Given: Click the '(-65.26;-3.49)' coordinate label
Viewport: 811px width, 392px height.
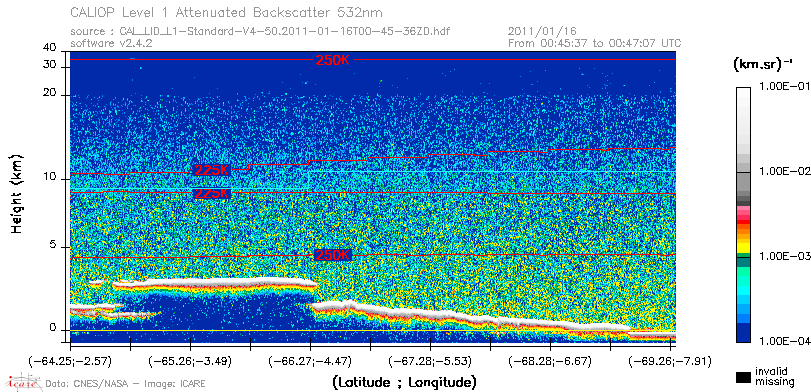Looking at the screenshot, I should click(190, 360).
